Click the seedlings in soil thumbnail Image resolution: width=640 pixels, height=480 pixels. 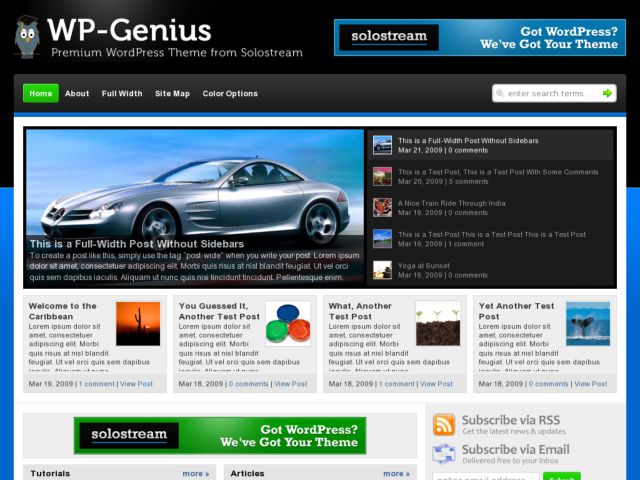coord(438,324)
